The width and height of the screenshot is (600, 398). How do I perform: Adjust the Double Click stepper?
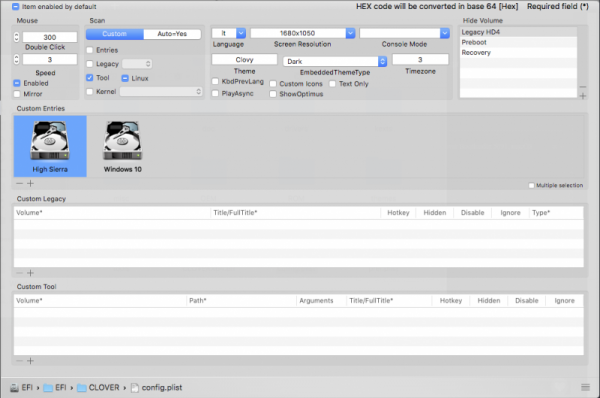[16, 37]
